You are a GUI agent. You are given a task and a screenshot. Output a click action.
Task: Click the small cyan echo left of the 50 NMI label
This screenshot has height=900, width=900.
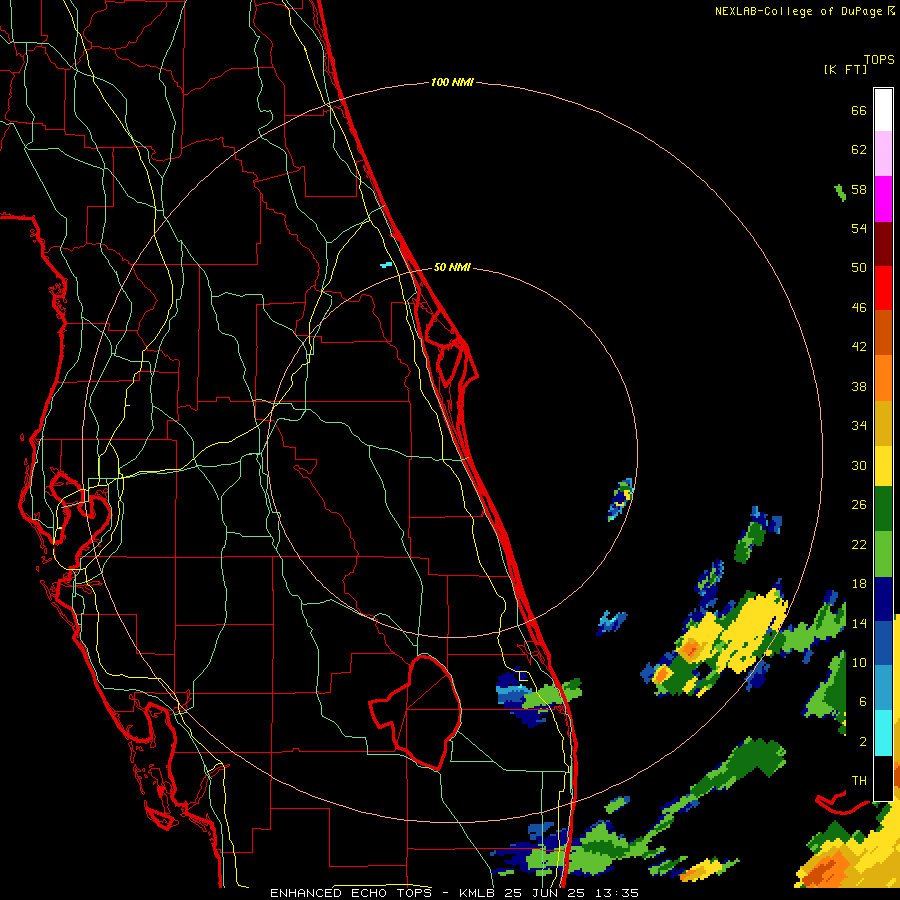386,265
